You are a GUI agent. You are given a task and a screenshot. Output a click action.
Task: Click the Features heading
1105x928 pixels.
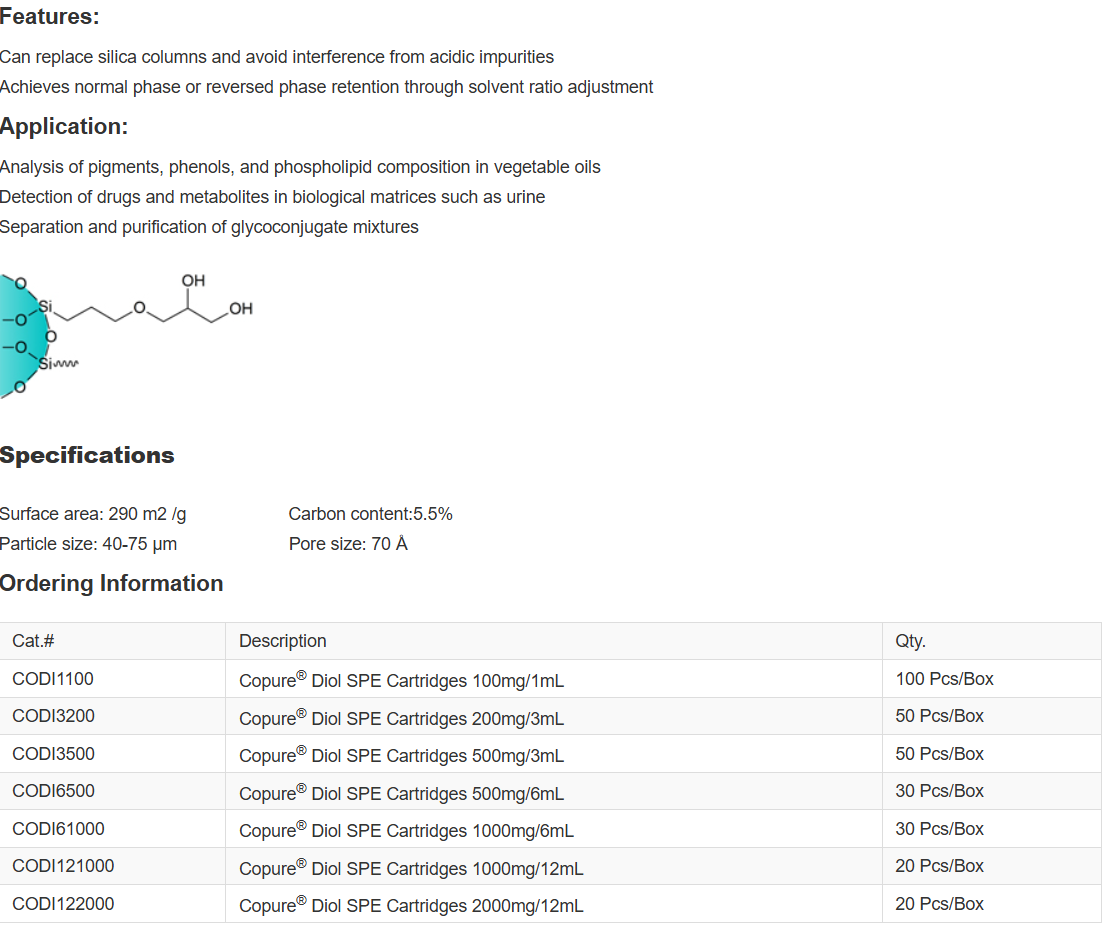(x=50, y=17)
